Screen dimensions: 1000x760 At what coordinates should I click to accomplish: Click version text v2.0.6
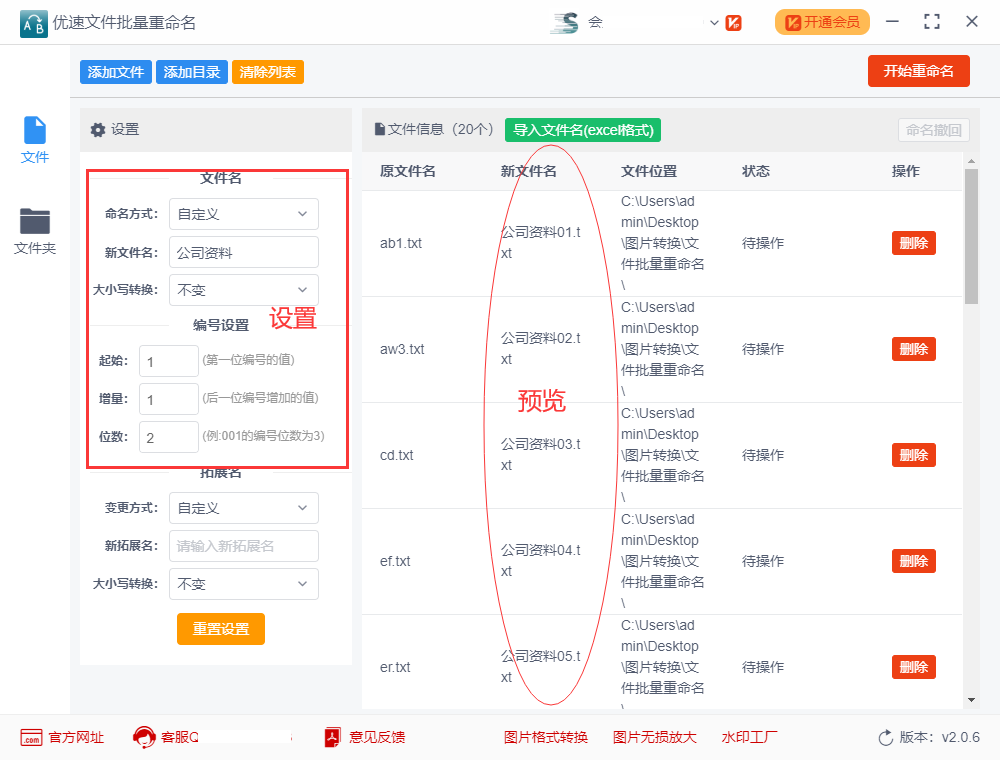click(x=960, y=738)
